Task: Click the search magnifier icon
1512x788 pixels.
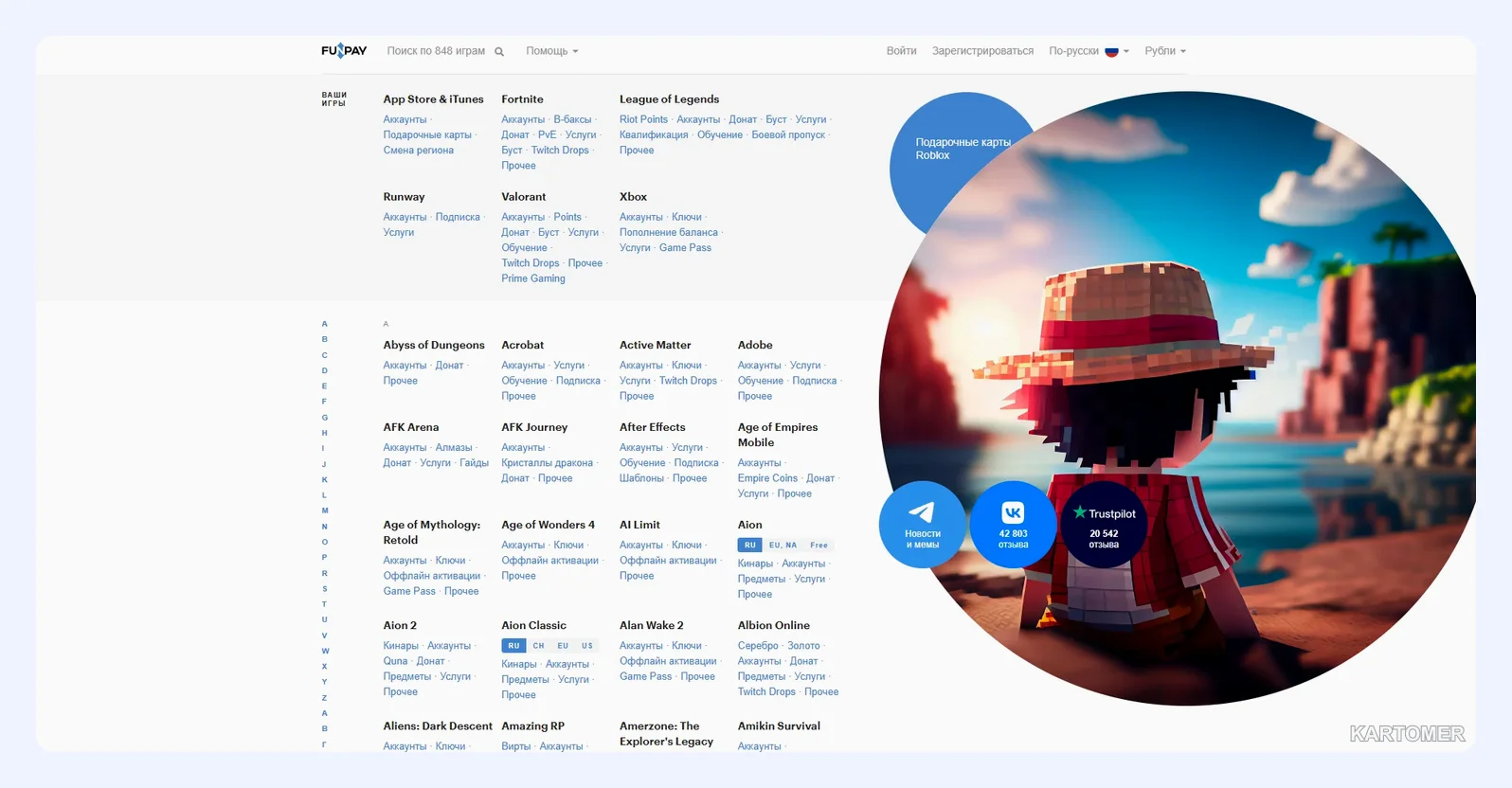Action: 499,51
